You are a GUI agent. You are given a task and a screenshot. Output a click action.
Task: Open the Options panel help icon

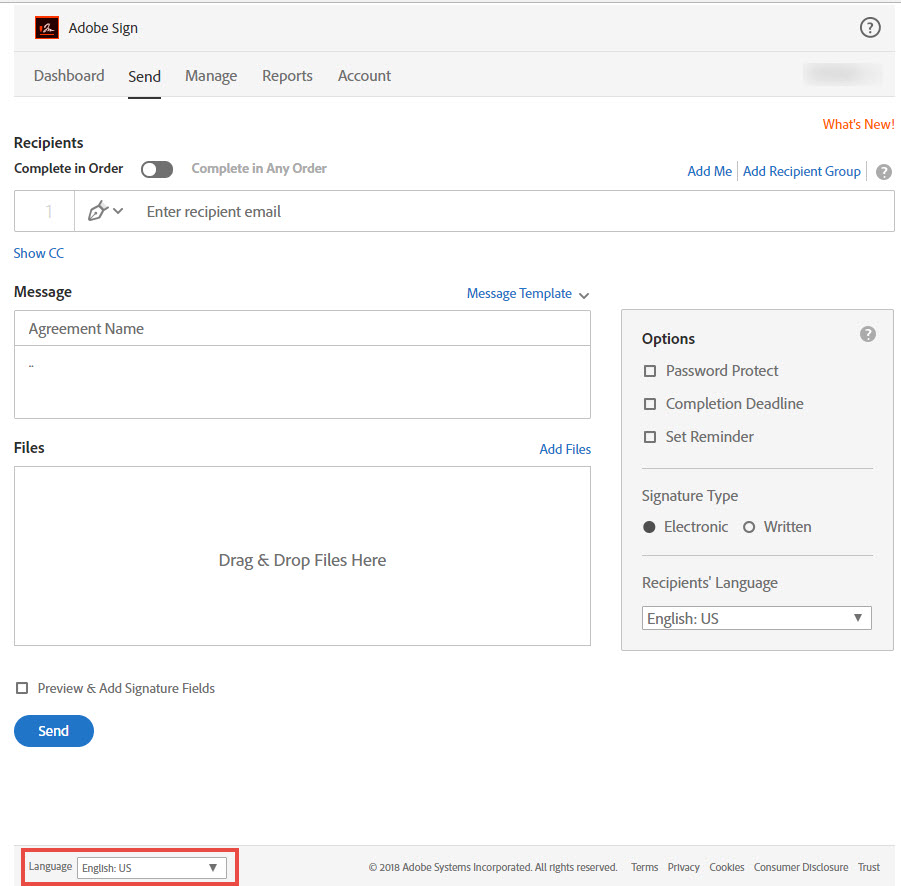(x=868, y=334)
